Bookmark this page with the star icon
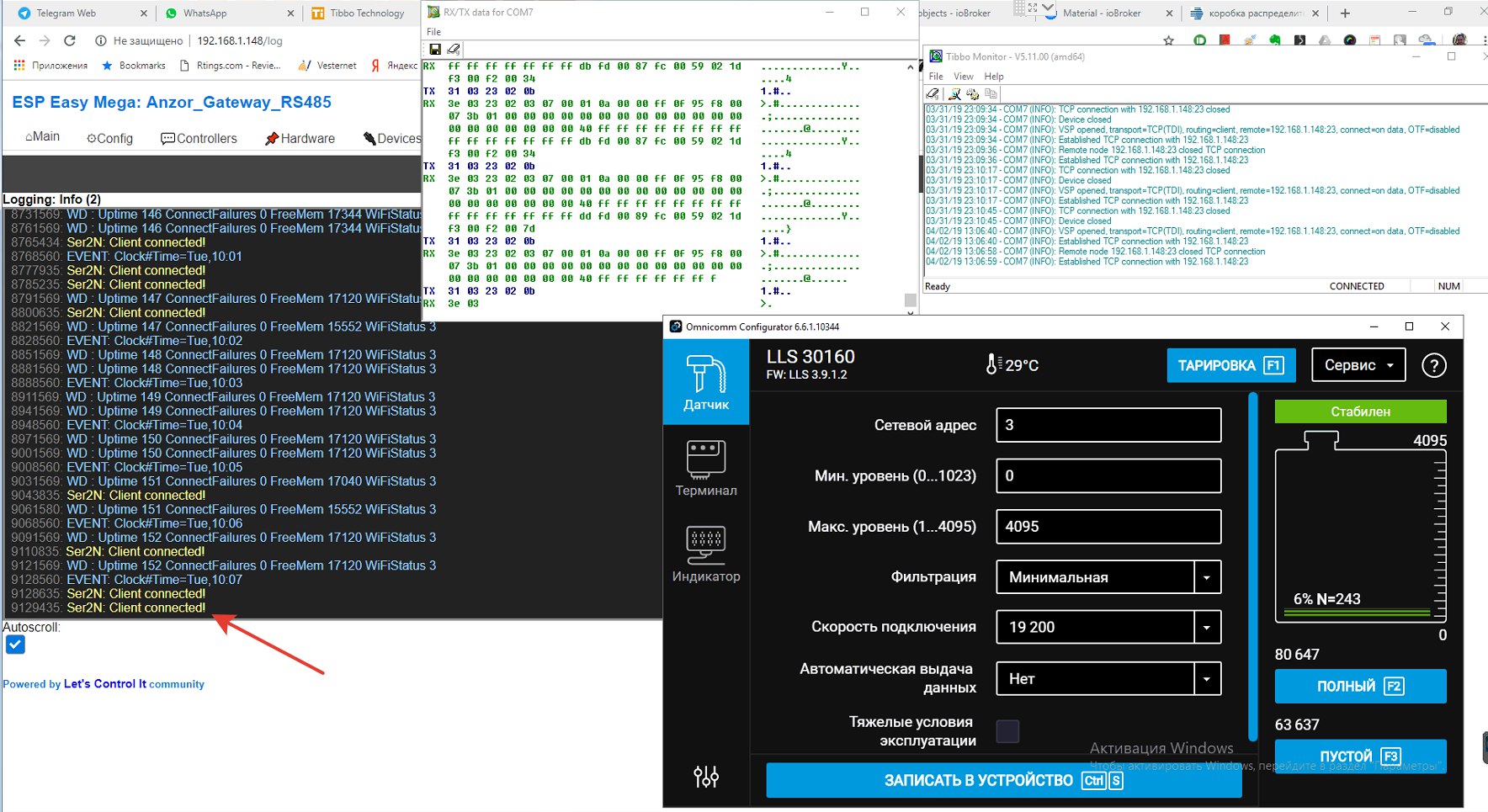Image resolution: width=1488 pixels, height=812 pixels. (x=1168, y=40)
